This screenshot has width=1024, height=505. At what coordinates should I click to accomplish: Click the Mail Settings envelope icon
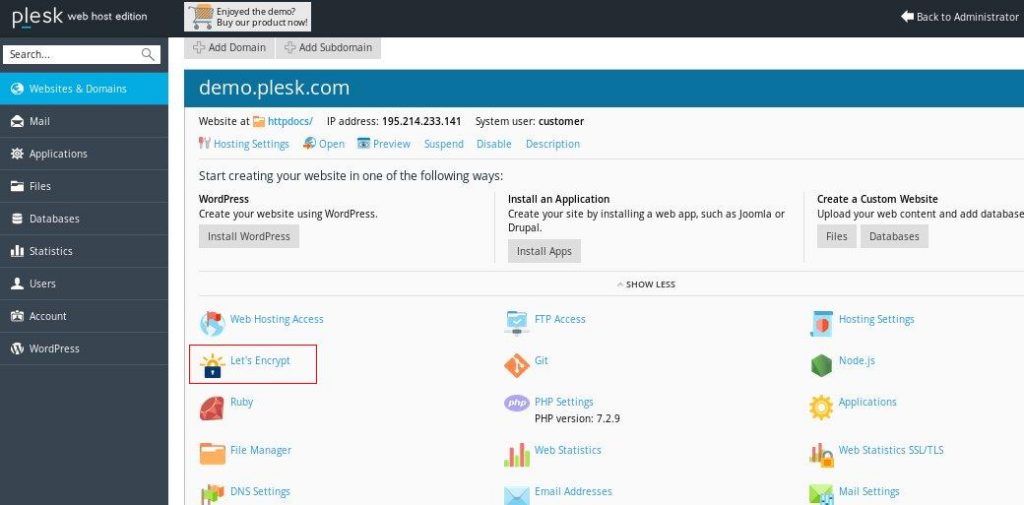[x=822, y=495]
